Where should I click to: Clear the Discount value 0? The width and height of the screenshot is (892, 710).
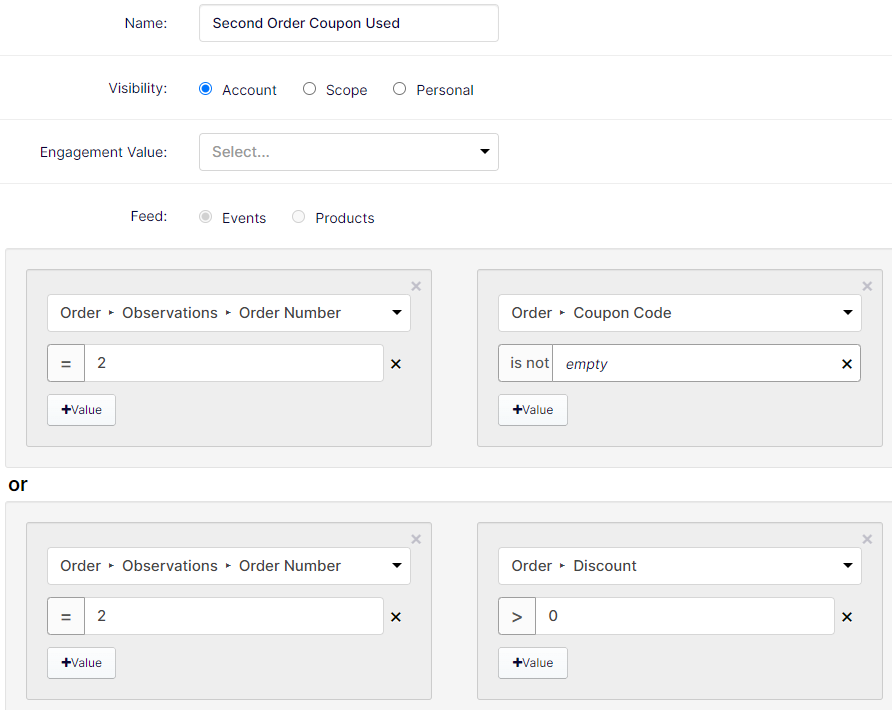[846, 617]
